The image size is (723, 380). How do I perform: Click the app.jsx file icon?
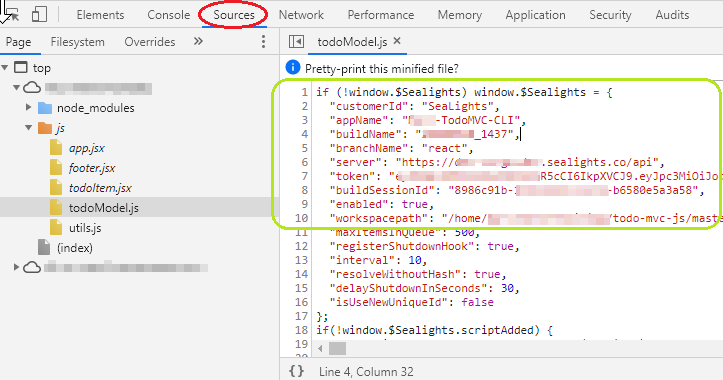56,148
